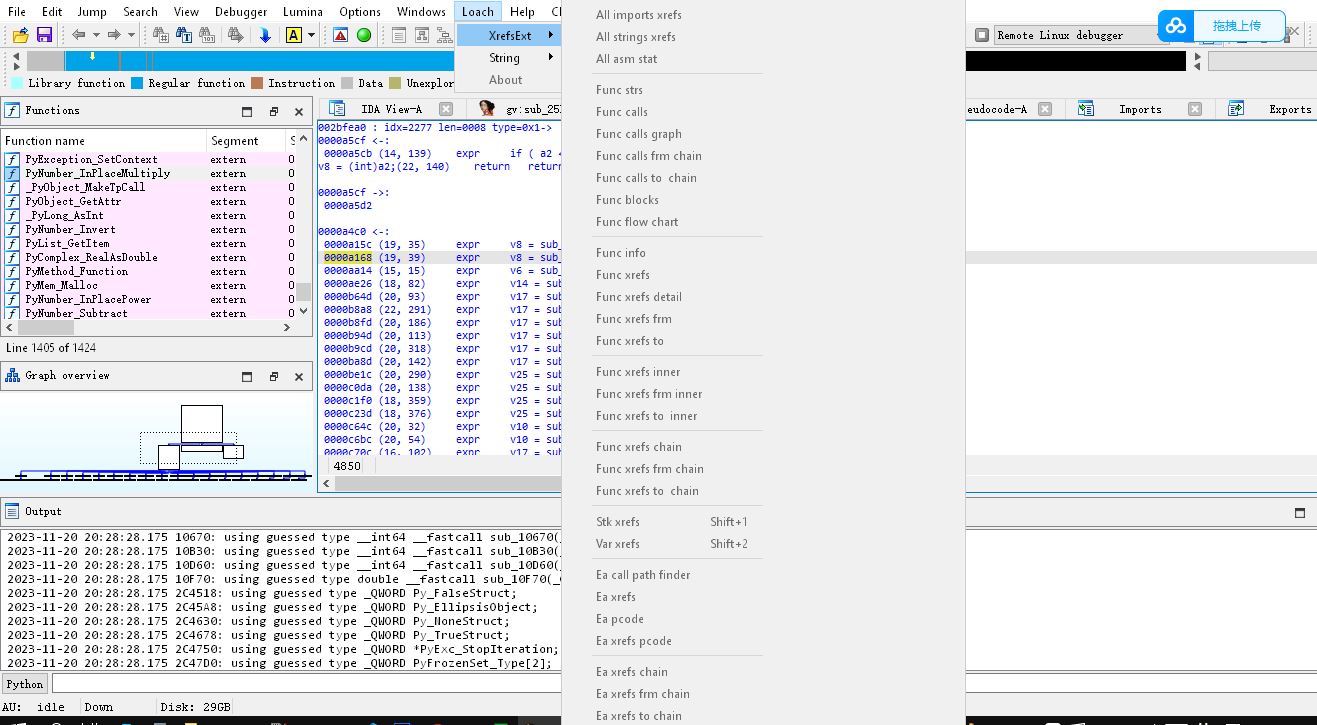The image size is (1317, 725).
Task: Close the Functions panel
Action: pyautogui.click(x=299, y=111)
